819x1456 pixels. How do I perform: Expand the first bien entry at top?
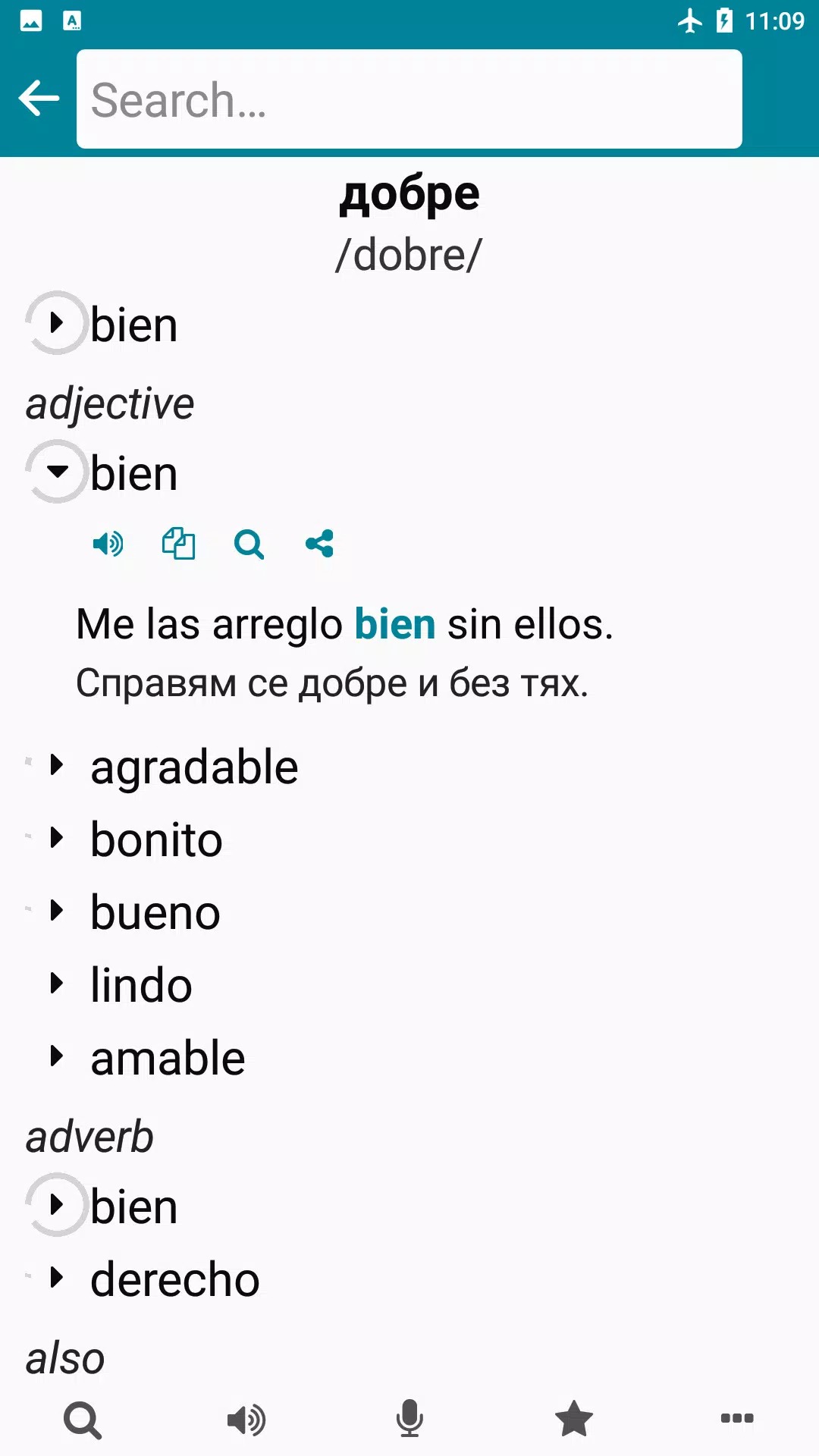tap(57, 323)
